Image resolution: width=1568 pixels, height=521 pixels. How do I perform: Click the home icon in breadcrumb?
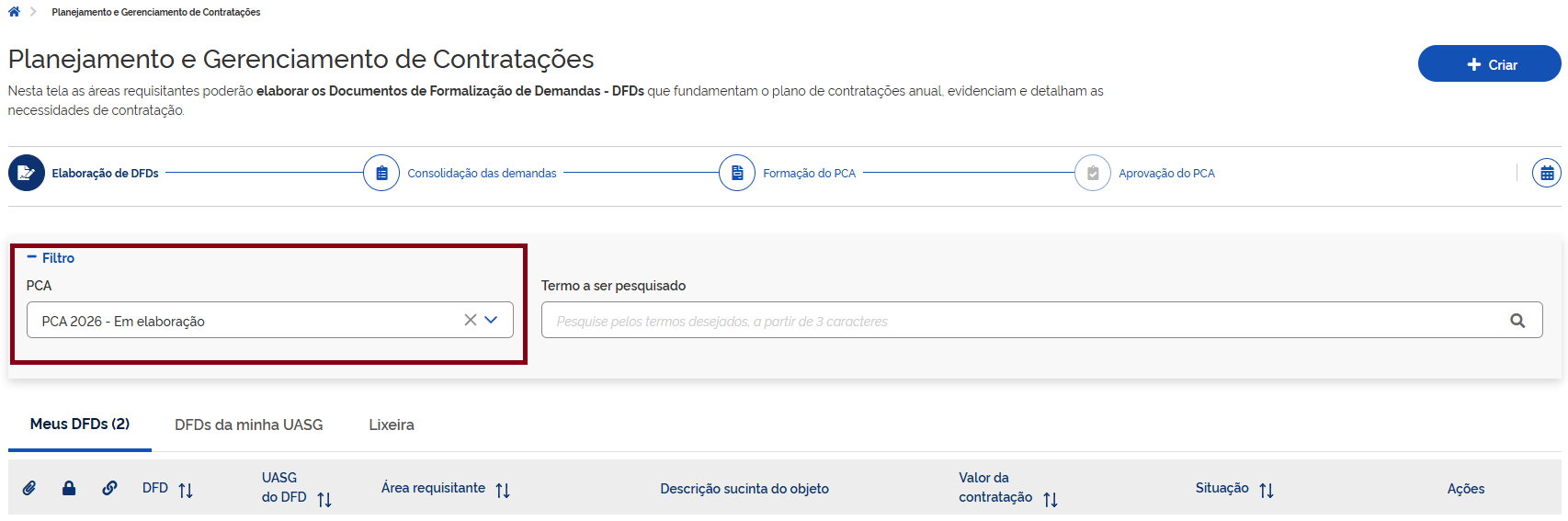tap(14, 12)
